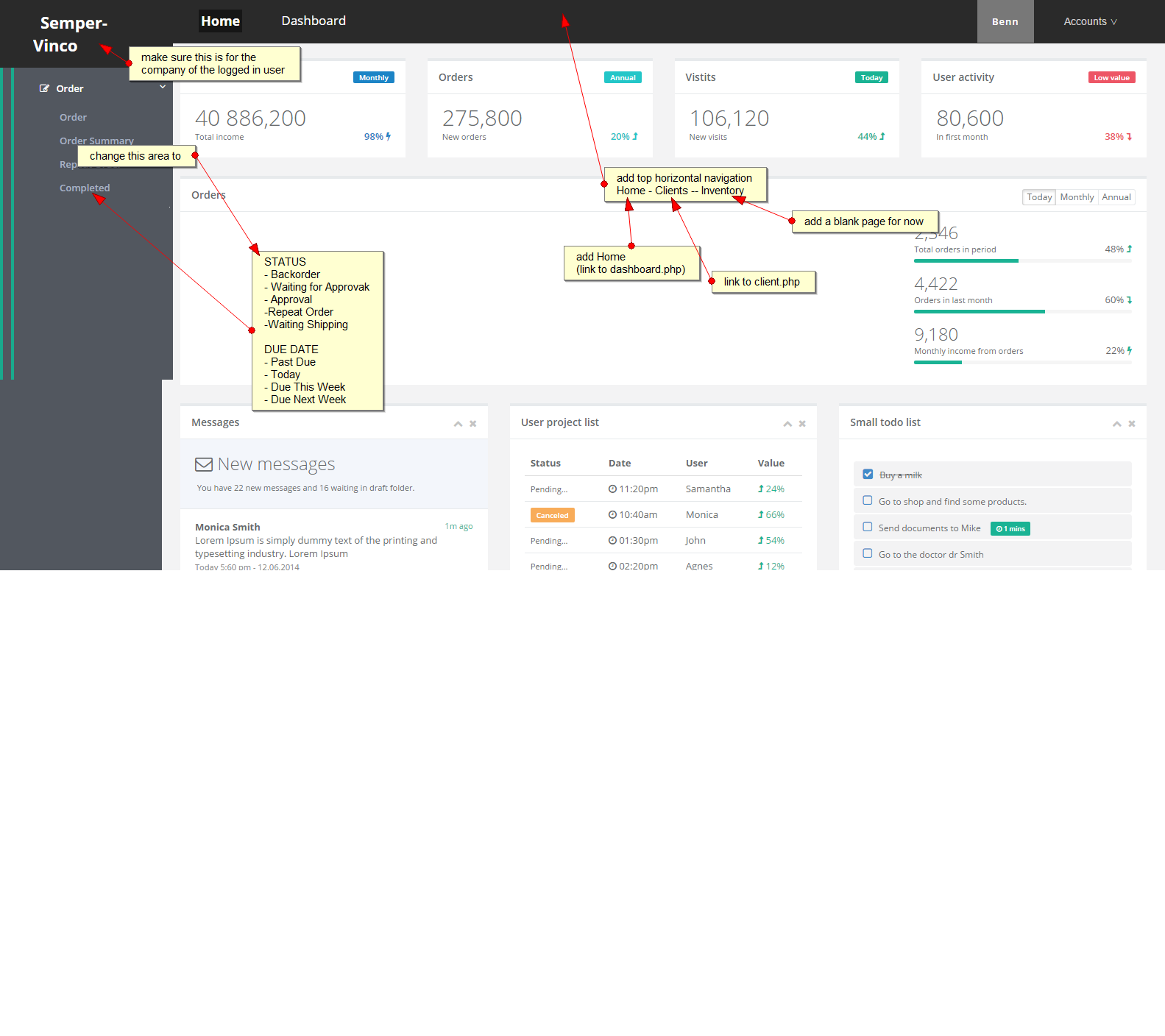The height and width of the screenshot is (1036, 1165).
Task: Click the User column header
Action: [696, 463]
